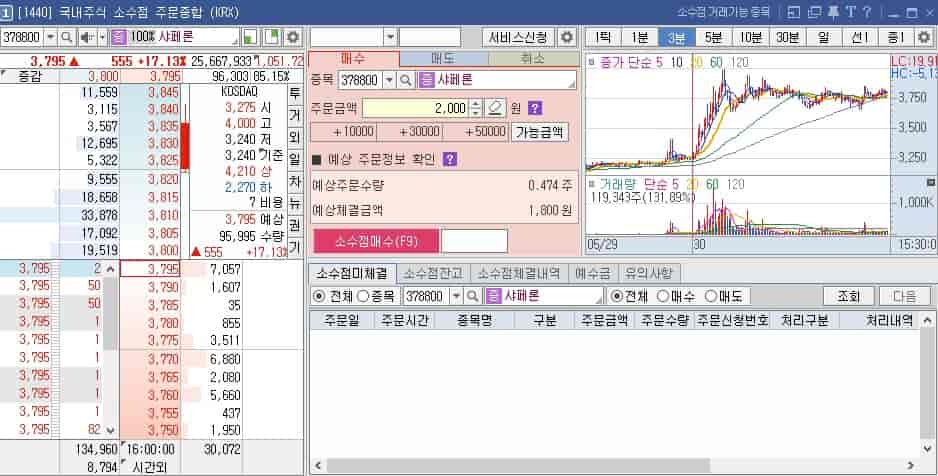Select the 종목 radio button
938x476 pixels.
363,296
